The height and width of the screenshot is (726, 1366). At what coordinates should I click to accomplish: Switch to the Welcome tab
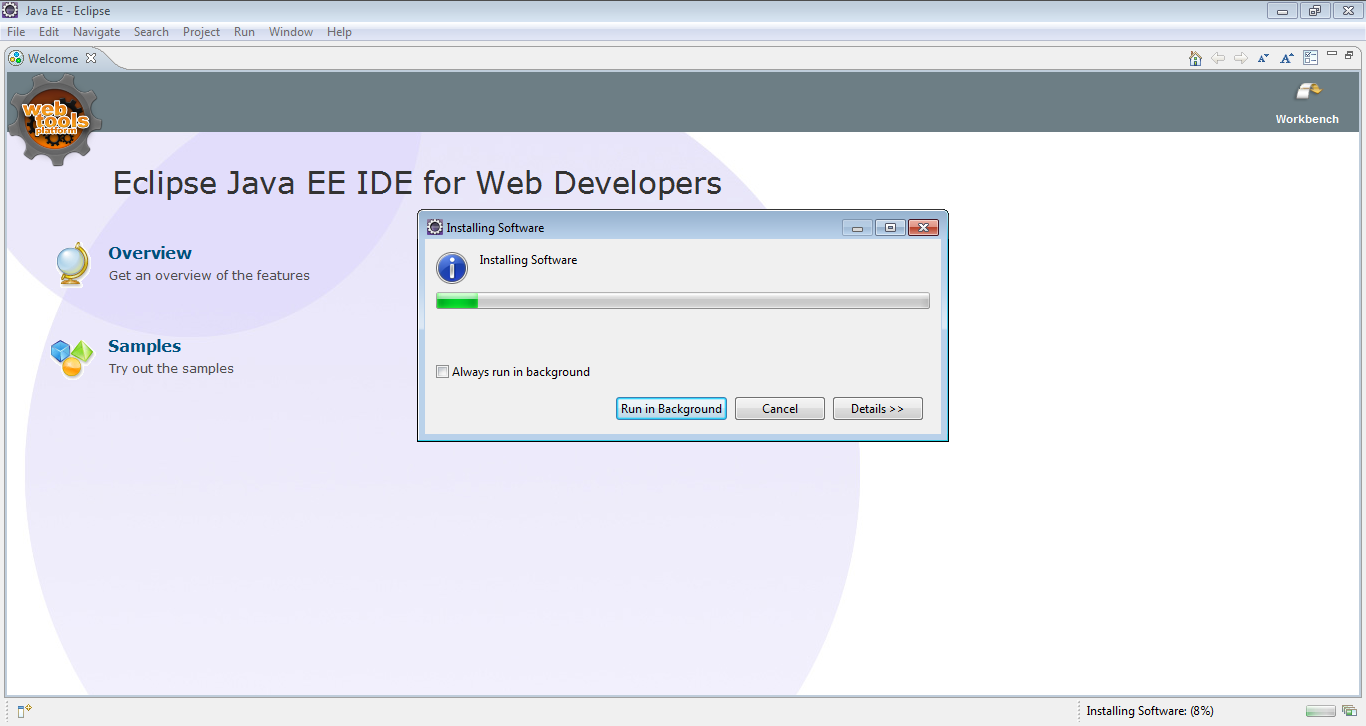pyautogui.click(x=50, y=58)
